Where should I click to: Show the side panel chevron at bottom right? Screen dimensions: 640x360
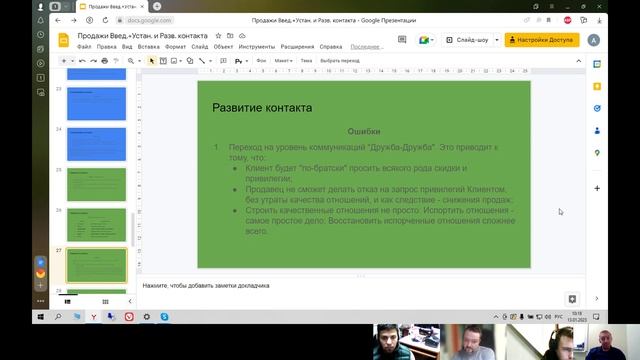pyautogui.click(x=597, y=299)
